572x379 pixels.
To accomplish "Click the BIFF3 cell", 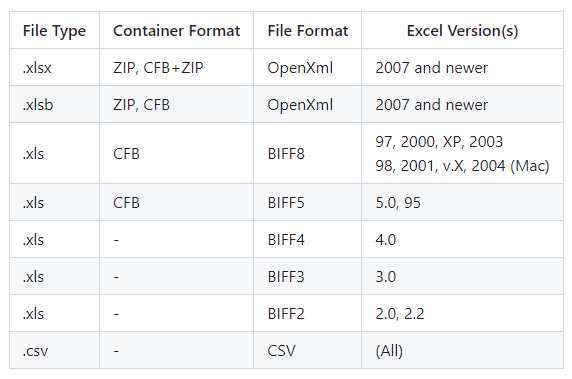I will pos(308,276).
